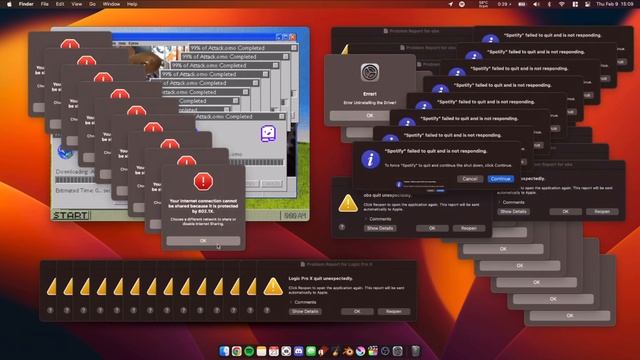Click the red alert icon in front internet dialog
The image size is (640, 360).
coord(203,181)
